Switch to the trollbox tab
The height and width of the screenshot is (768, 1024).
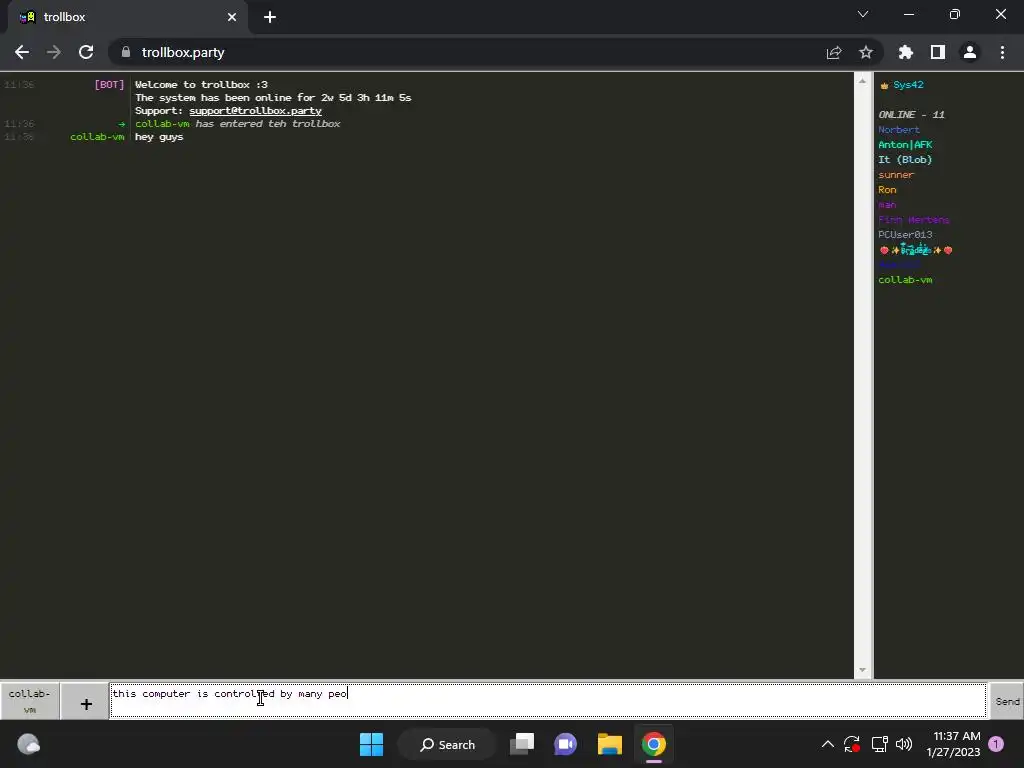click(127, 17)
